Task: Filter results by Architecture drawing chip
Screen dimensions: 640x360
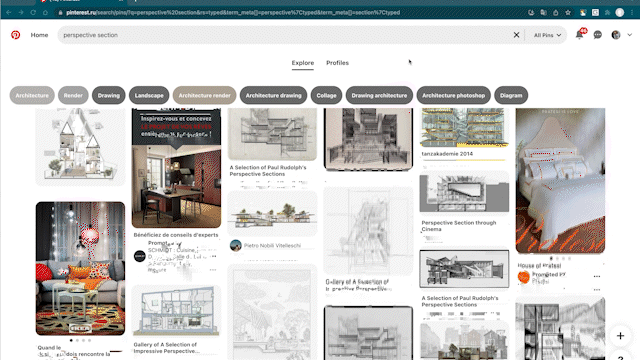Action: coord(273,96)
